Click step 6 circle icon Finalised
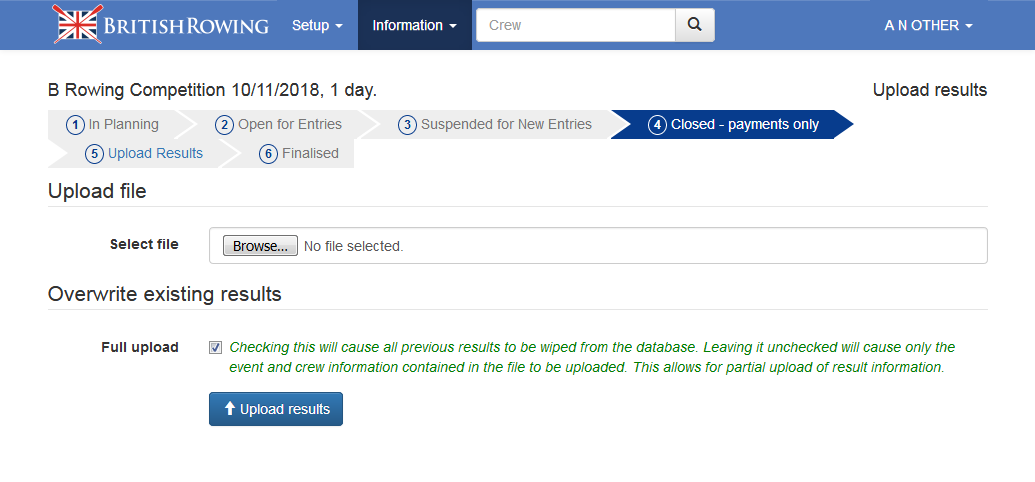The height and width of the screenshot is (482, 1035). (x=268, y=154)
